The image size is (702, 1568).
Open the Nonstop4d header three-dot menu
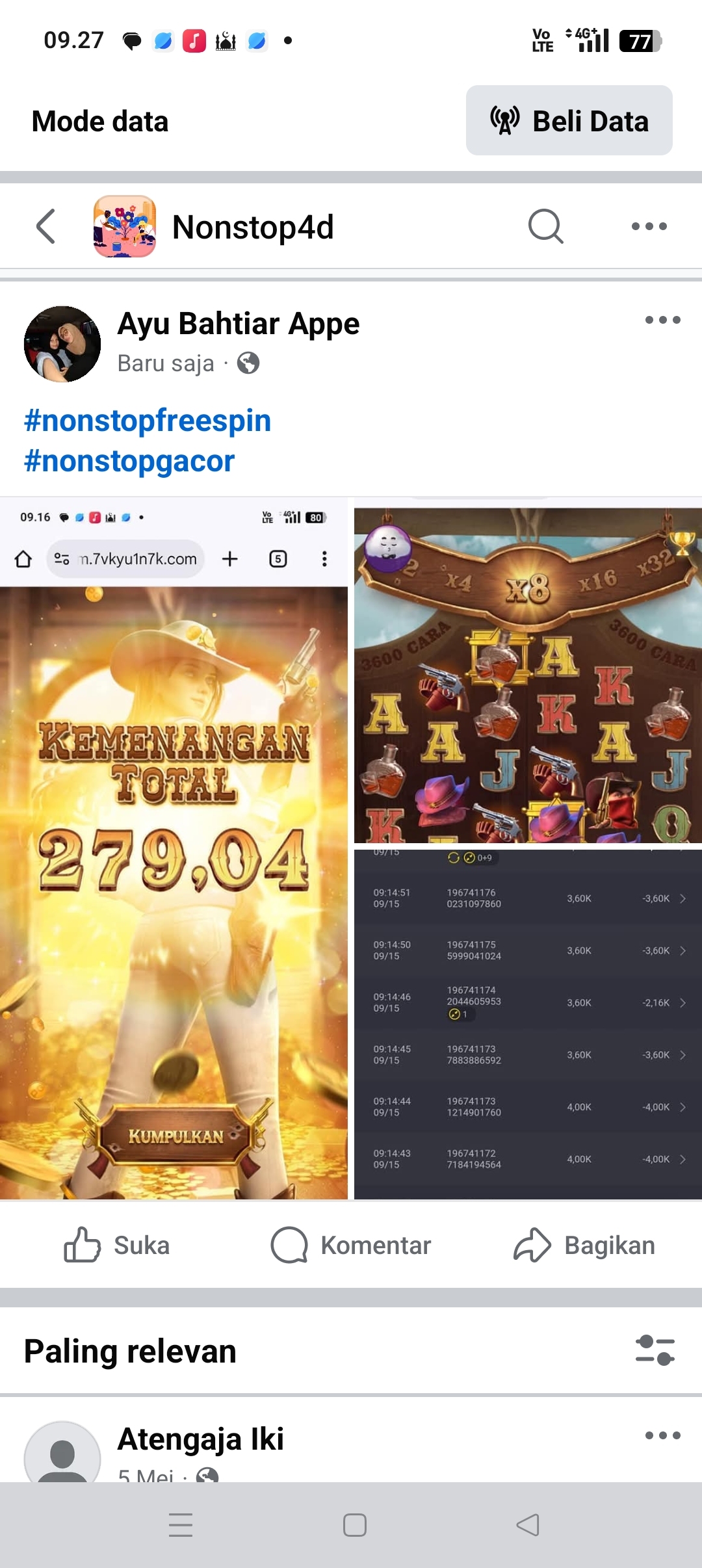pyautogui.click(x=649, y=226)
